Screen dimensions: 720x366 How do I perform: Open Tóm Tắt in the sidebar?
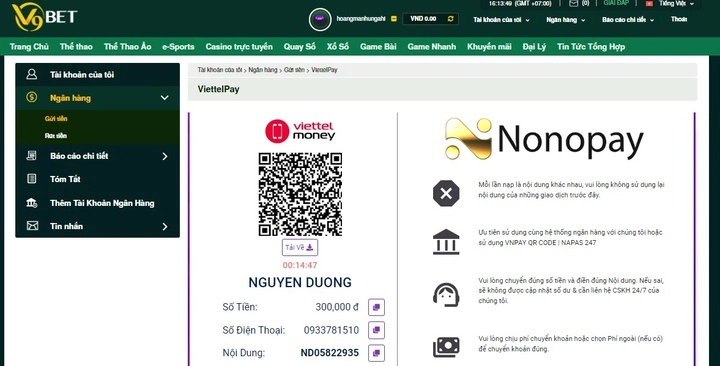pos(65,179)
